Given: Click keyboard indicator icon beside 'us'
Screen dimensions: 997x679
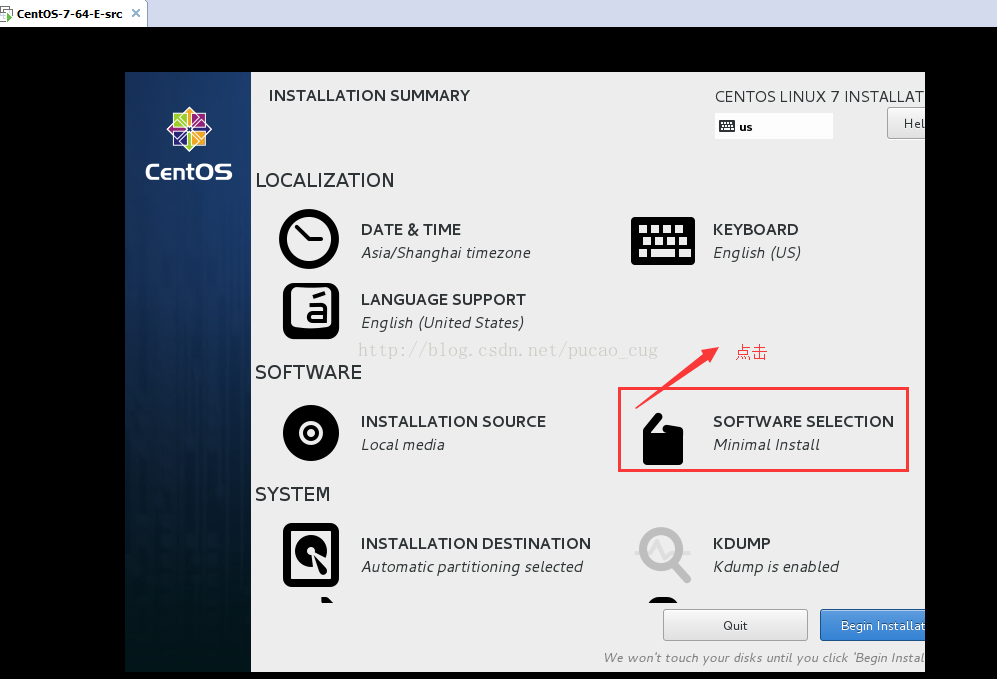Looking at the screenshot, I should click(x=727, y=126).
